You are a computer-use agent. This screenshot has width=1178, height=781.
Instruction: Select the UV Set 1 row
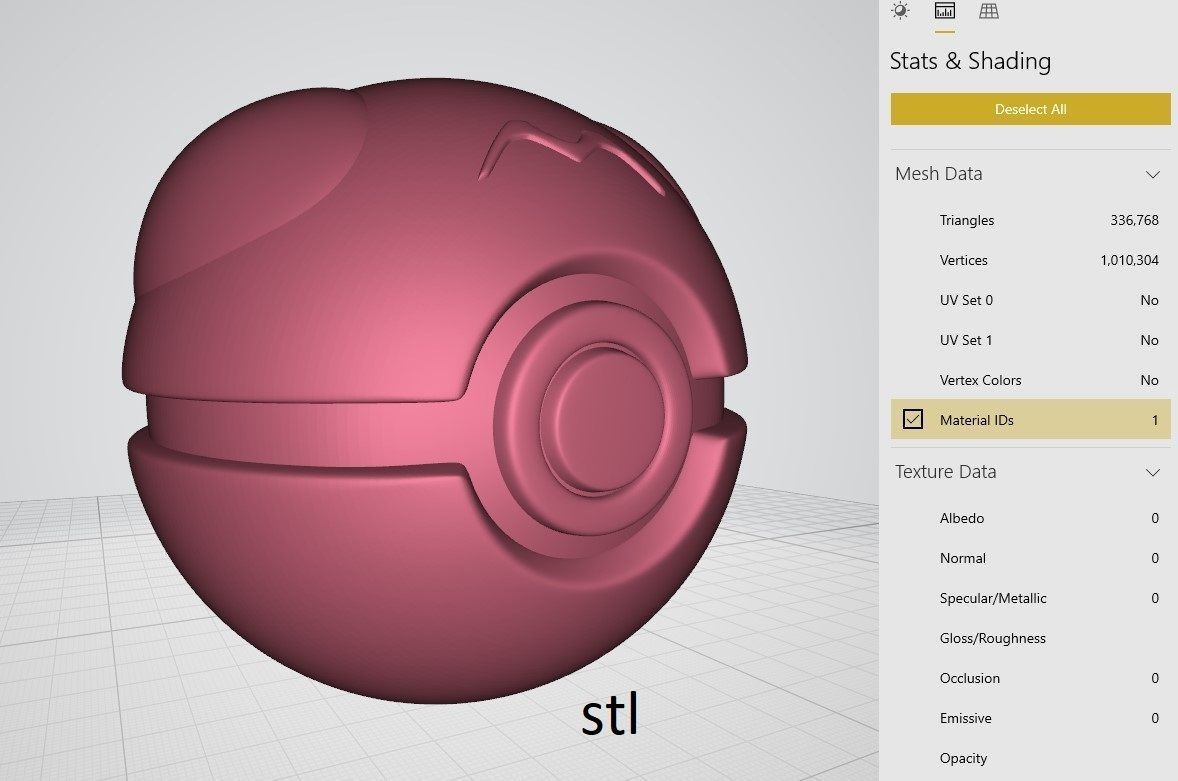(1030, 340)
